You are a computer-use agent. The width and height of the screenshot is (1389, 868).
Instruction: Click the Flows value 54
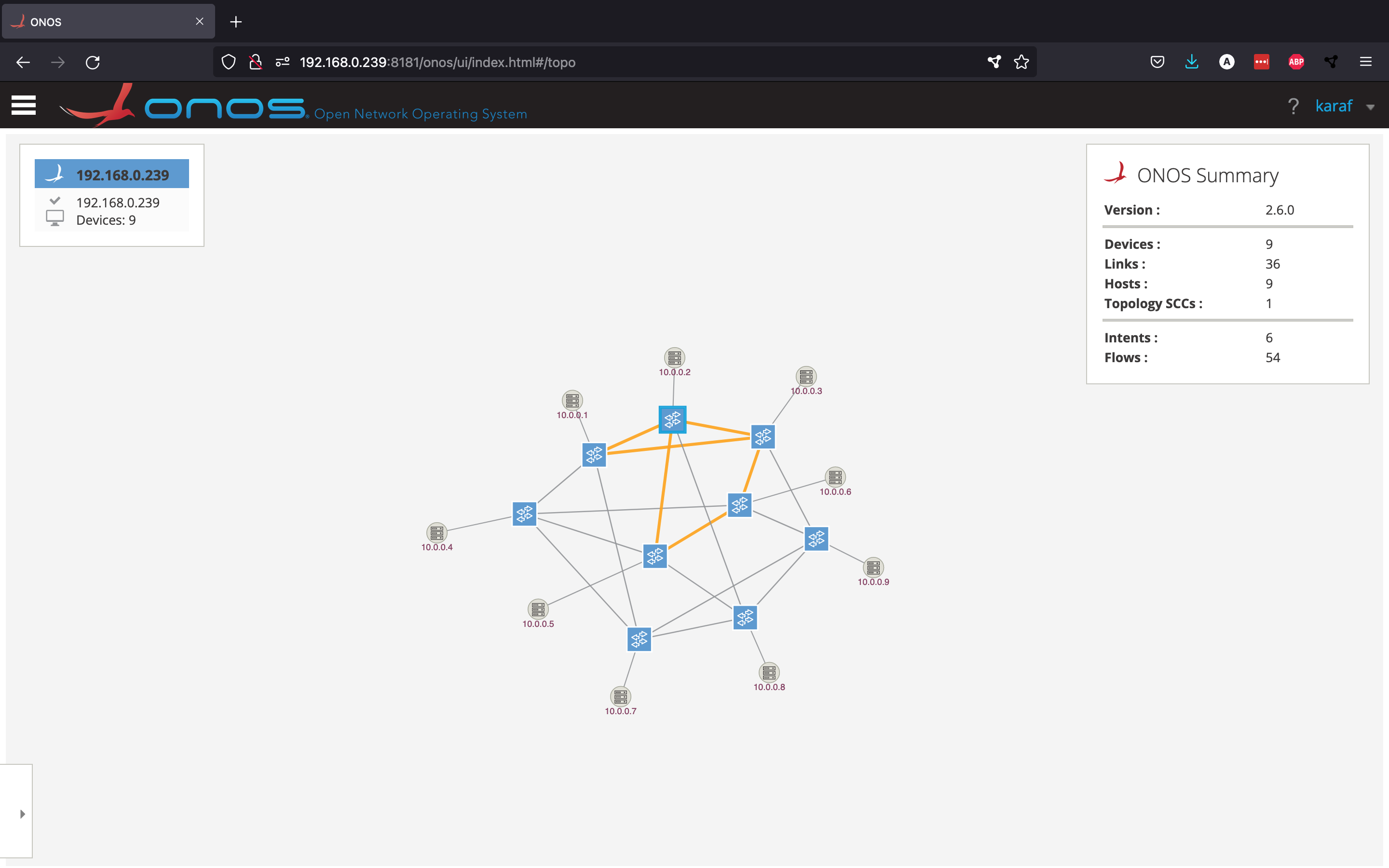point(1272,358)
